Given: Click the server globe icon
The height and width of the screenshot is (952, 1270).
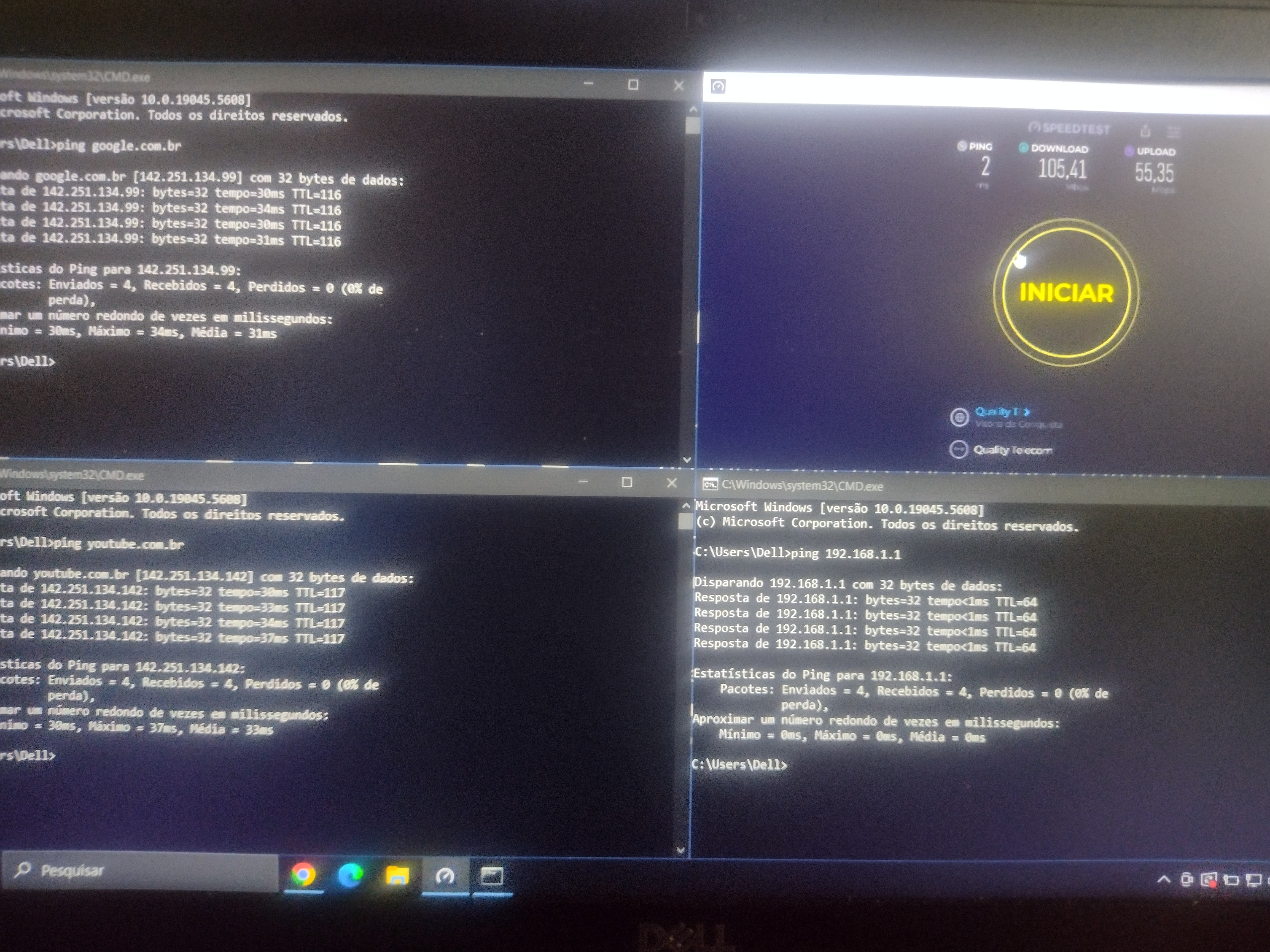Looking at the screenshot, I should (959, 417).
